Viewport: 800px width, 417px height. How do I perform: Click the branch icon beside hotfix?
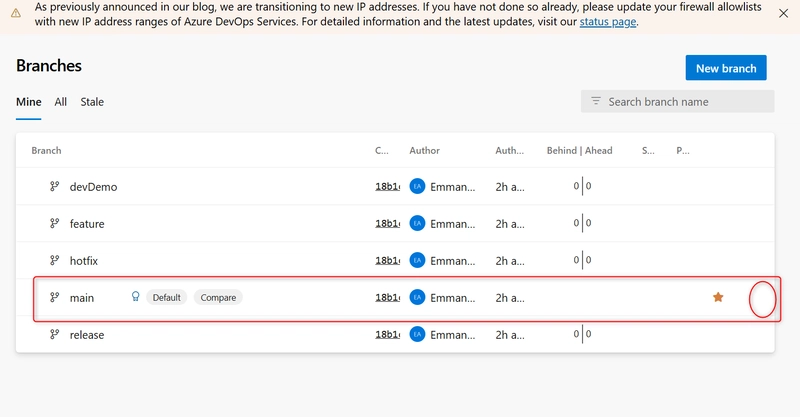pyautogui.click(x=54, y=260)
